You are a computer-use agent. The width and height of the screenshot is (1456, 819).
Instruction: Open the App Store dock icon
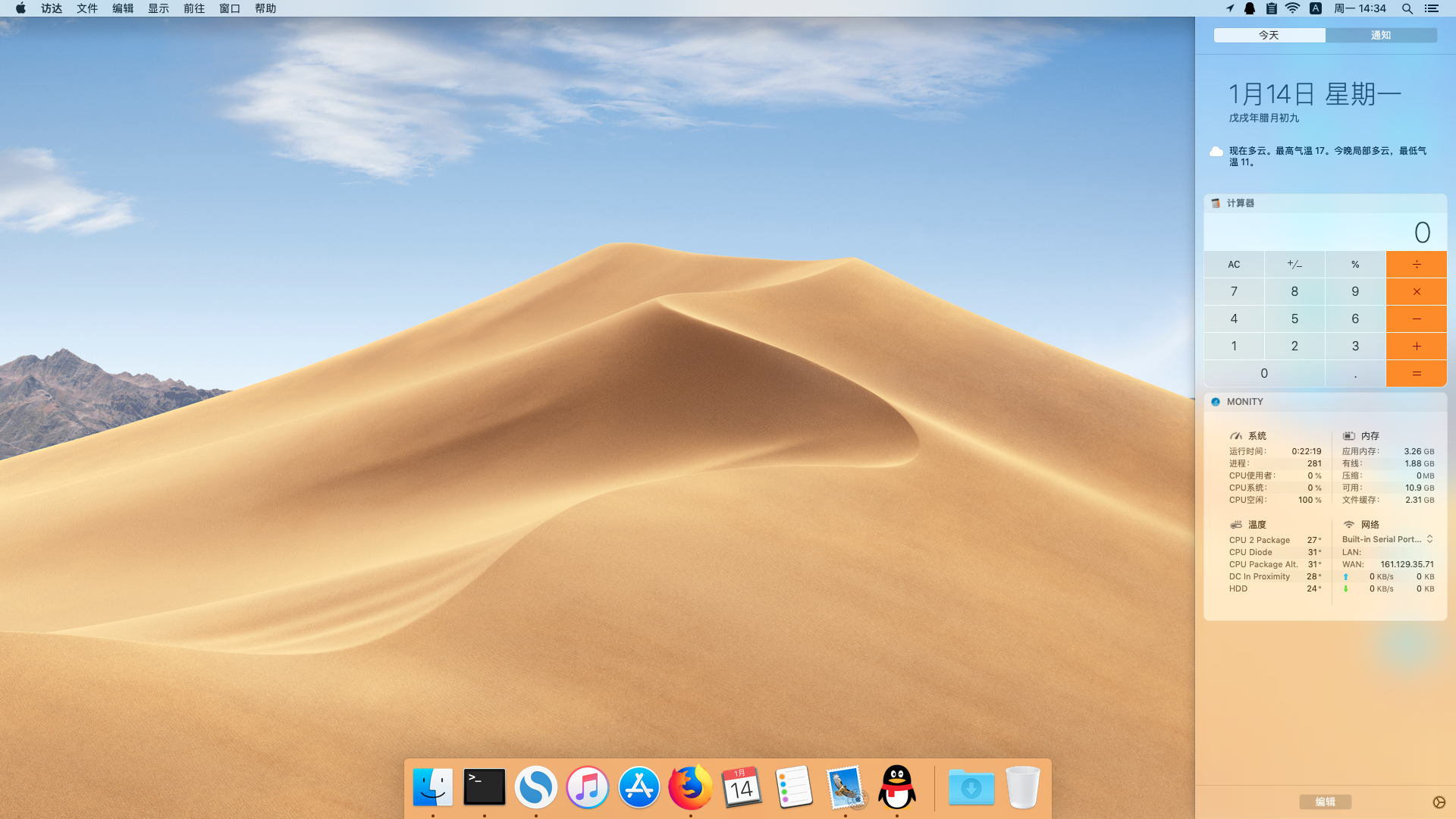click(x=639, y=787)
